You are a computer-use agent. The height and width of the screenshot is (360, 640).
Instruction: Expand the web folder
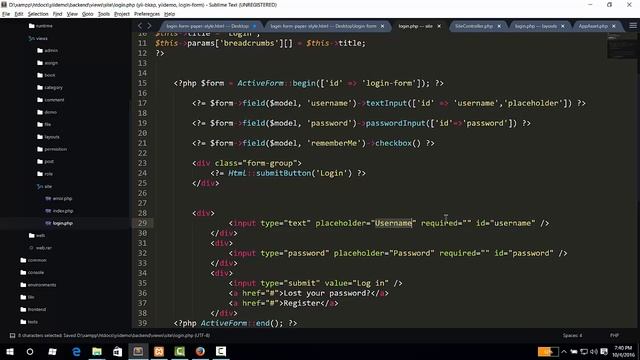pyautogui.click(x=40, y=236)
